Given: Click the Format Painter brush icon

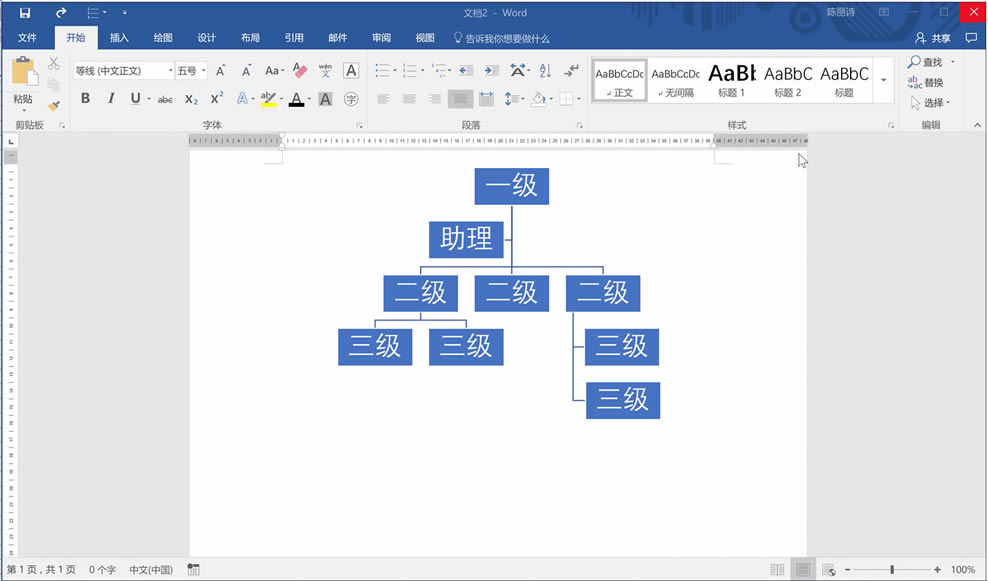Looking at the screenshot, I should coord(54,105).
